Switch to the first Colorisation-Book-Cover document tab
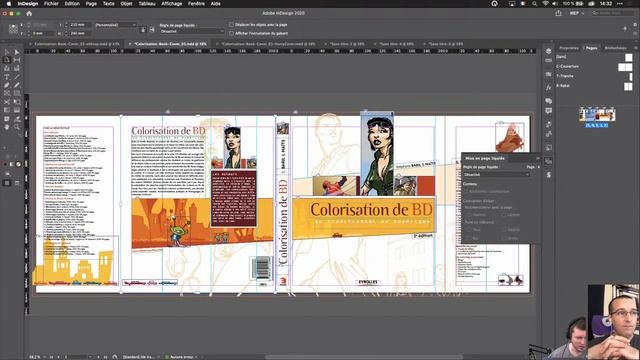This screenshot has width=640, height=360. (x=77, y=44)
